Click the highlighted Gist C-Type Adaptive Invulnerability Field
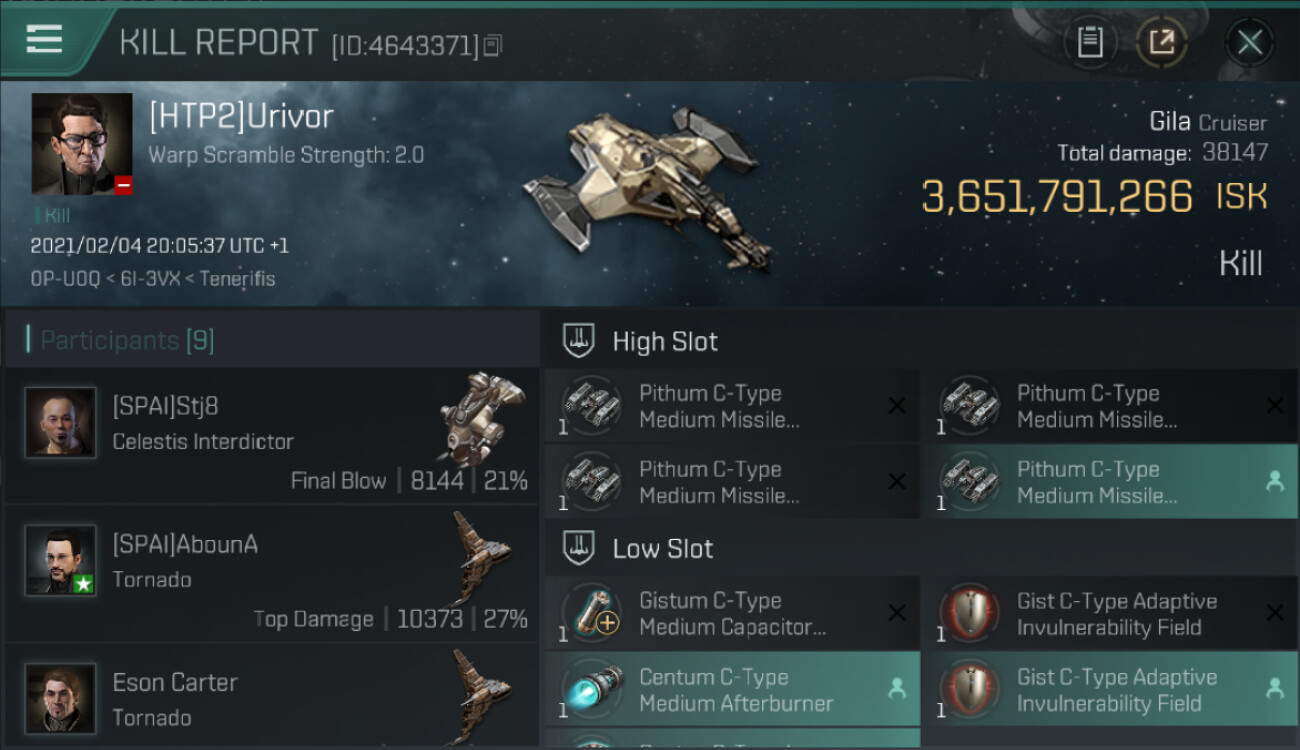The image size is (1300, 750). click(x=1110, y=689)
